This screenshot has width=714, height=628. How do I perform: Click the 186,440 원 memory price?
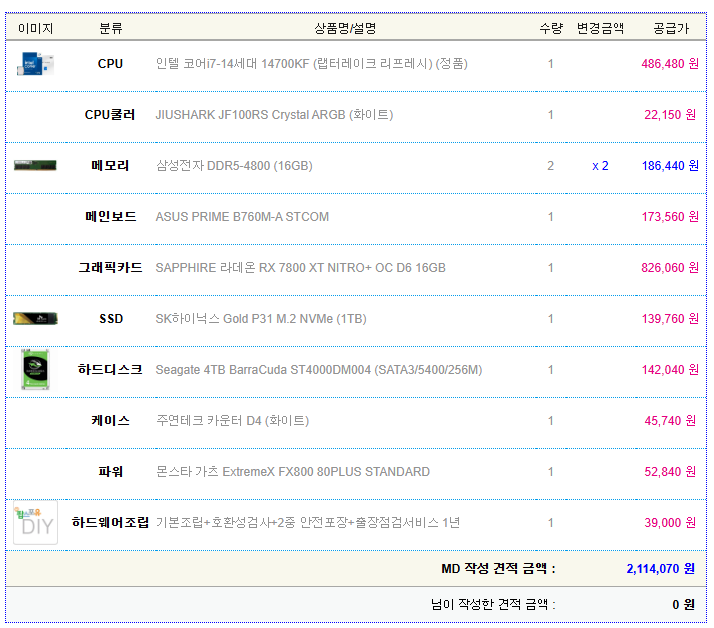(x=670, y=166)
